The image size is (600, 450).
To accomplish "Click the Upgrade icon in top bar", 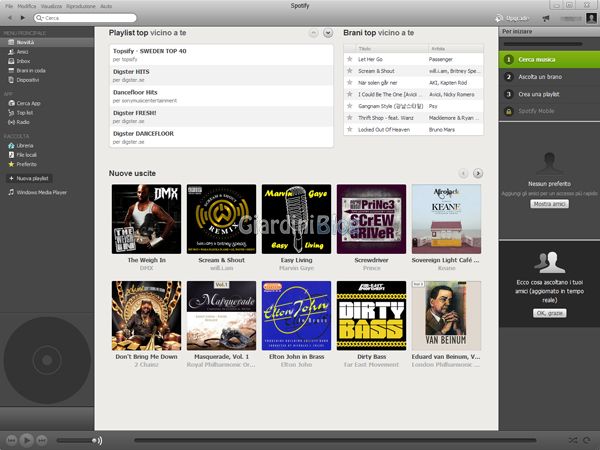I will (499, 18).
